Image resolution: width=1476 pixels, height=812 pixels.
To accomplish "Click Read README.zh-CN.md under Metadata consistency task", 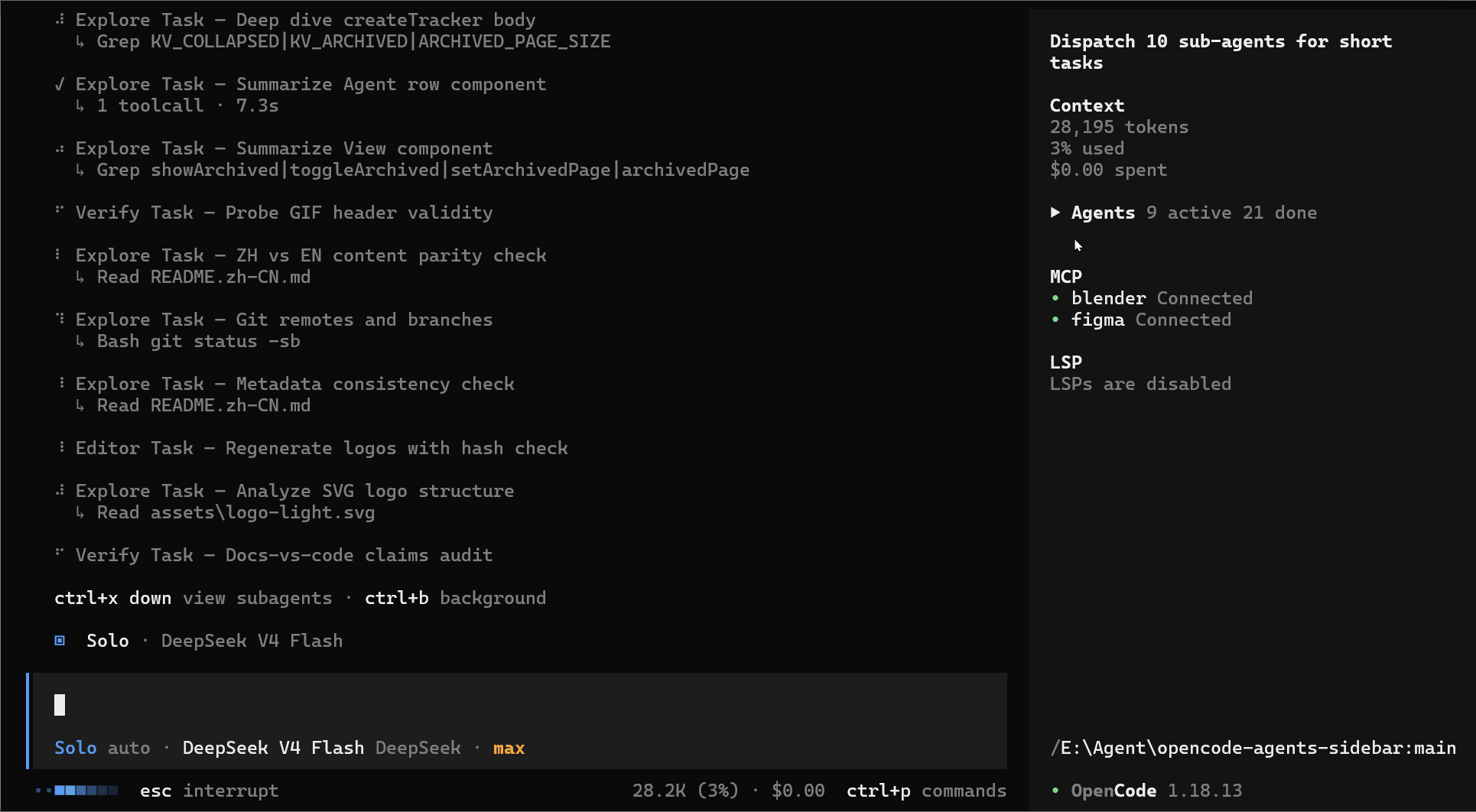I will click(x=193, y=405).
